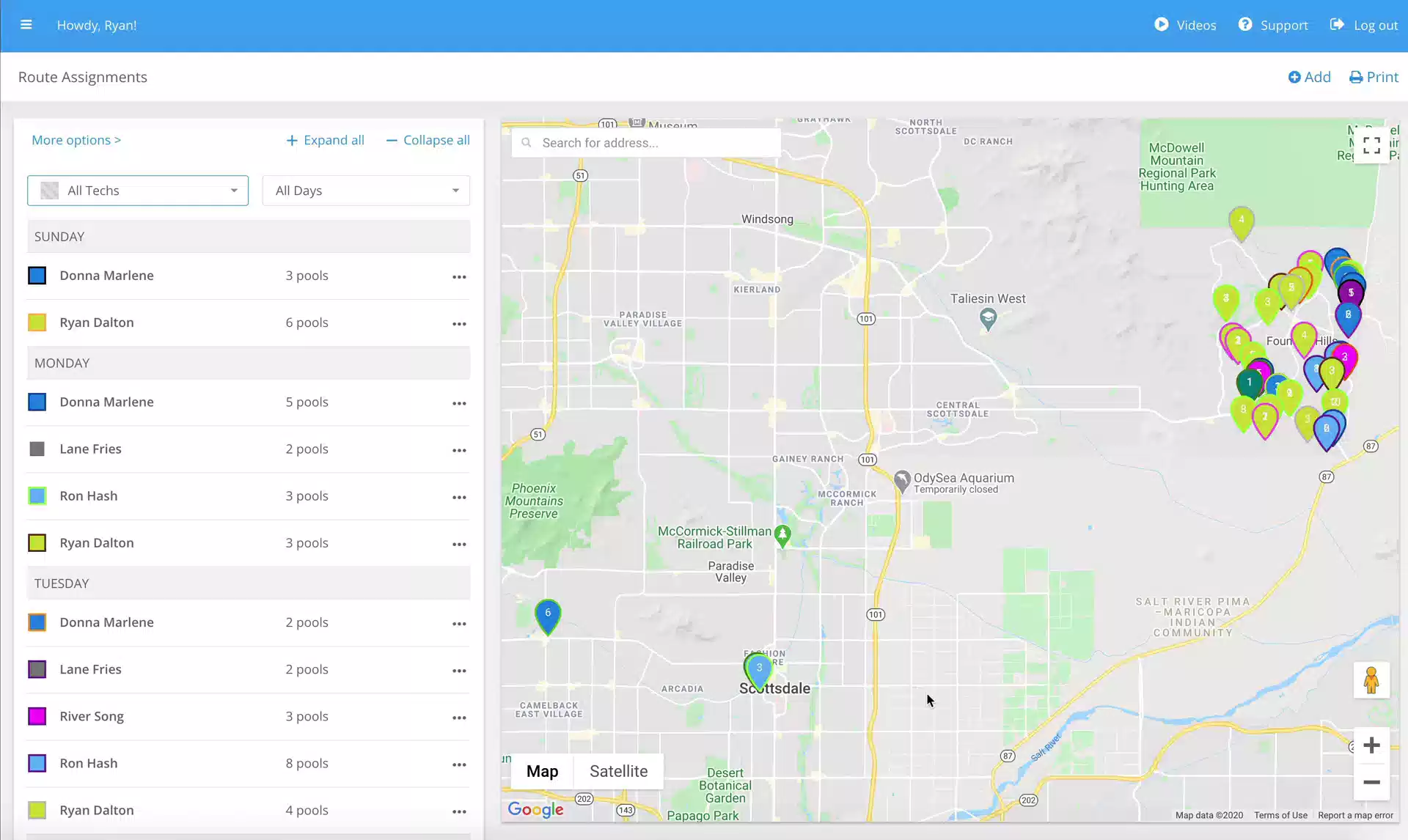Open the hamburger navigation menu
1408x840 pixels.
click(26, 25)
